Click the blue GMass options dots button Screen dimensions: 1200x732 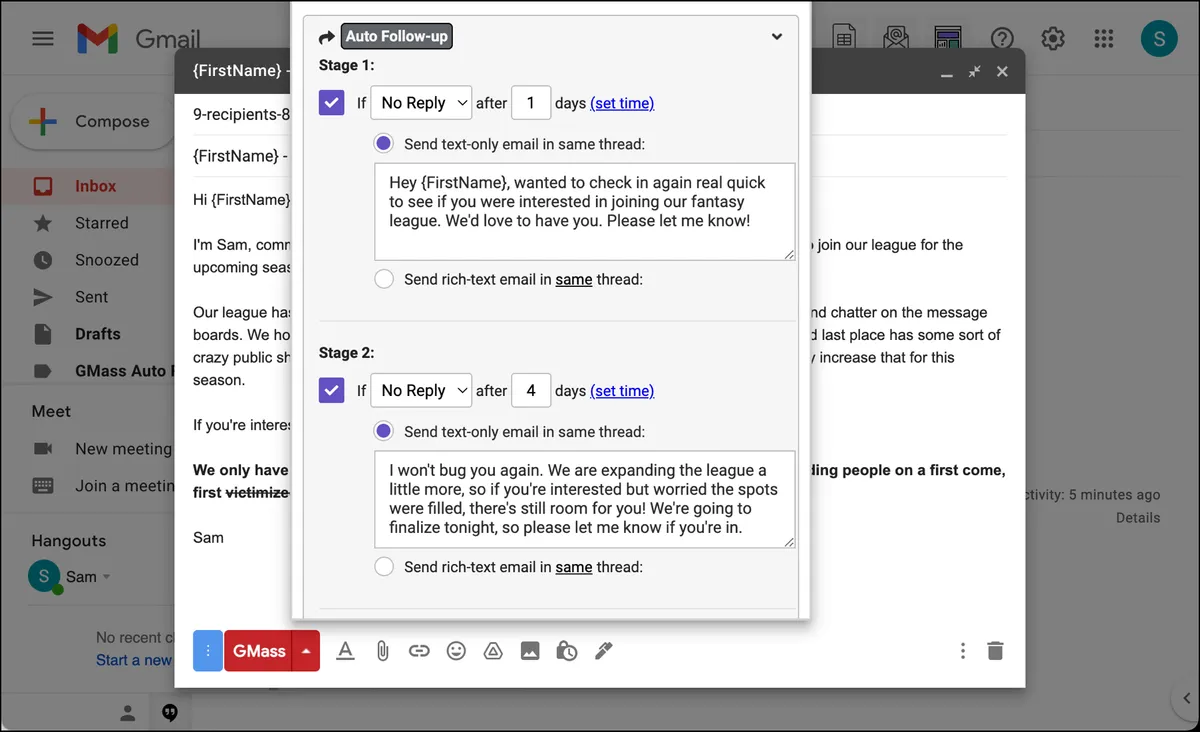coord(208,651)
